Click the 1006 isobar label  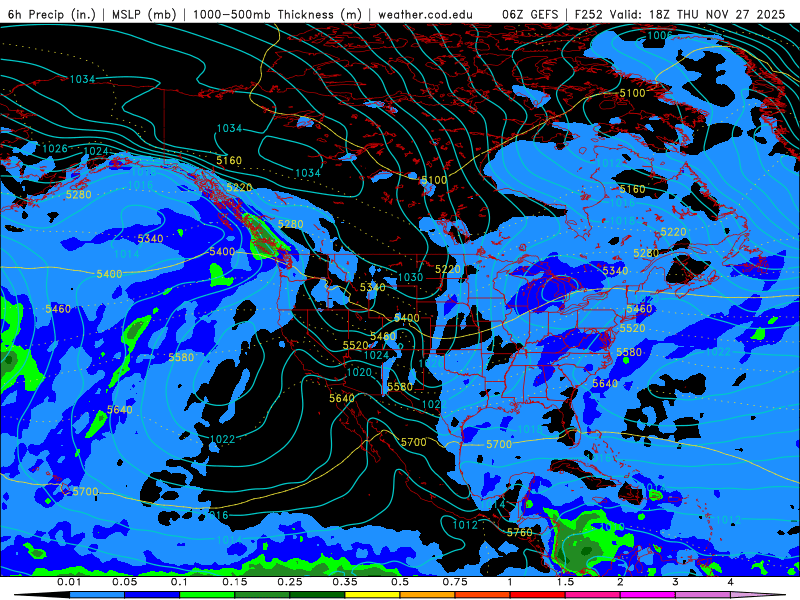pos(660,35)
